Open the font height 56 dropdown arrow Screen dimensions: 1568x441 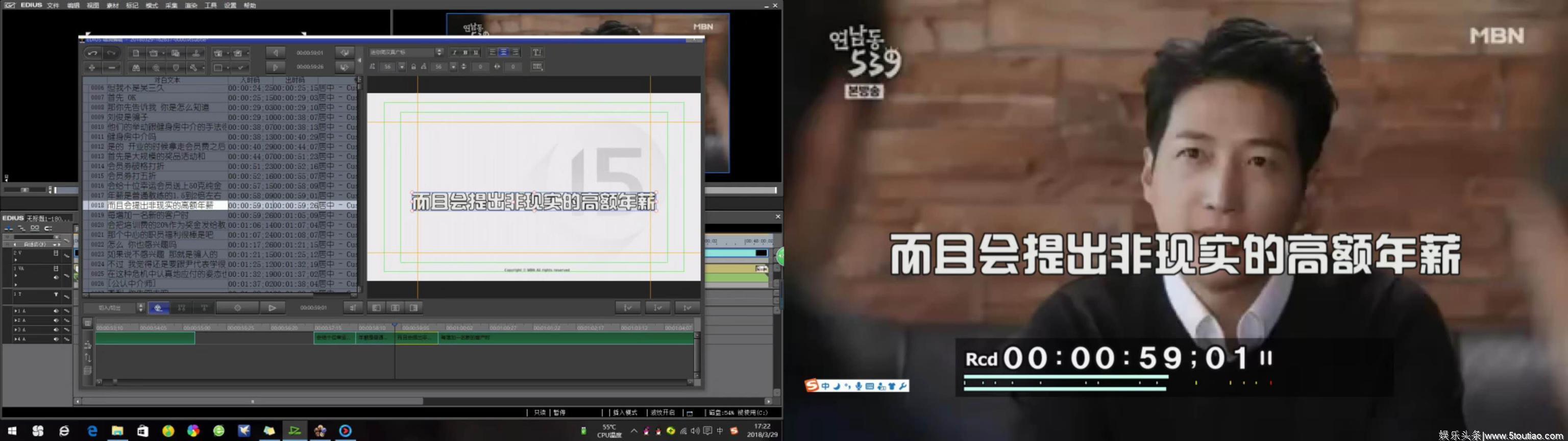402,67
